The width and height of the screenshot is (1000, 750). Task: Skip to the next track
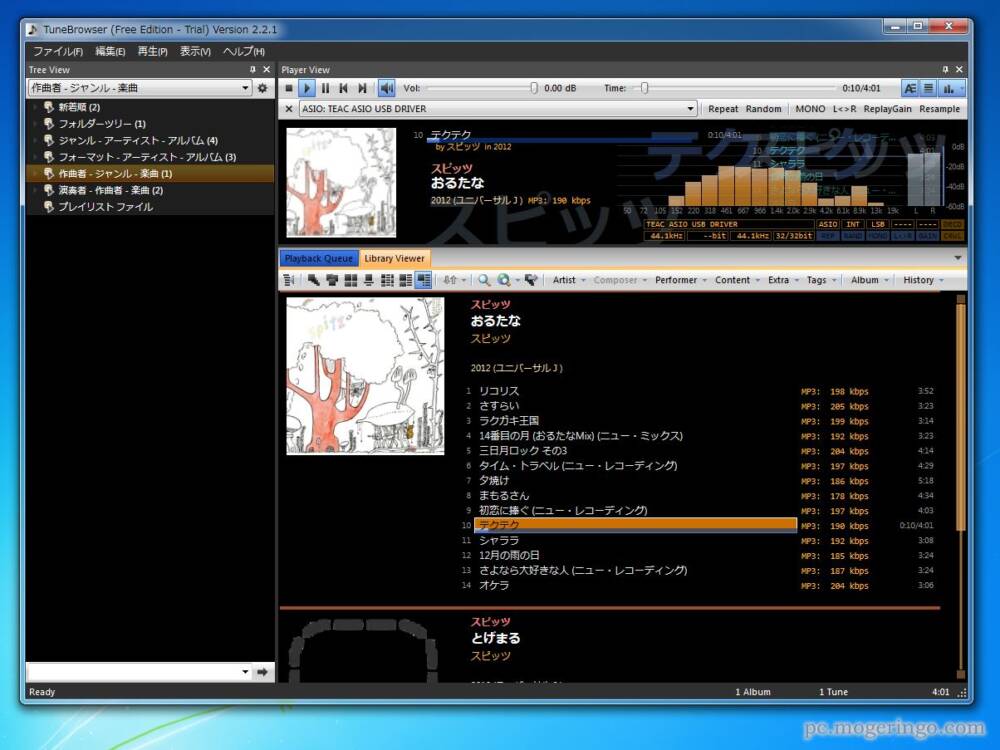coord(362,88)
